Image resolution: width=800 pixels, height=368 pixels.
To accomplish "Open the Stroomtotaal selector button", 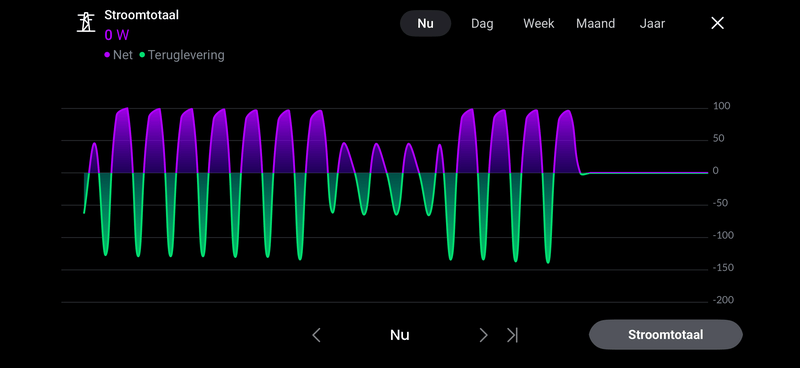I will [x=665, y=335].
